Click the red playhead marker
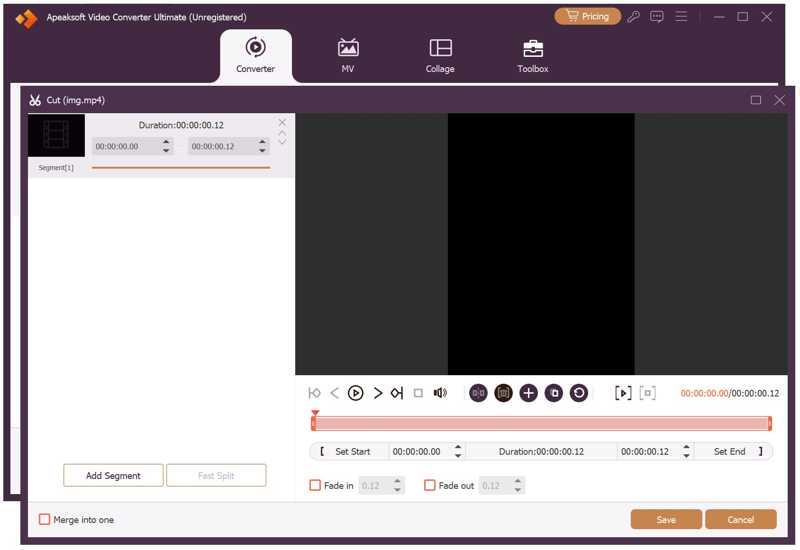 [x=315, y=413]
